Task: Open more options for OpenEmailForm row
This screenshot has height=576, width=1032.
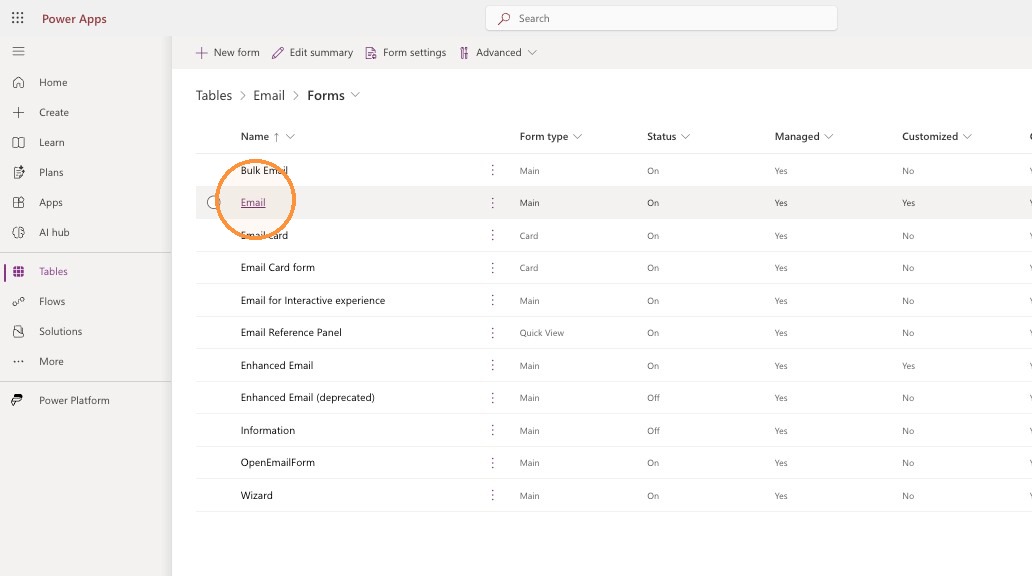Action: [492, 463]
